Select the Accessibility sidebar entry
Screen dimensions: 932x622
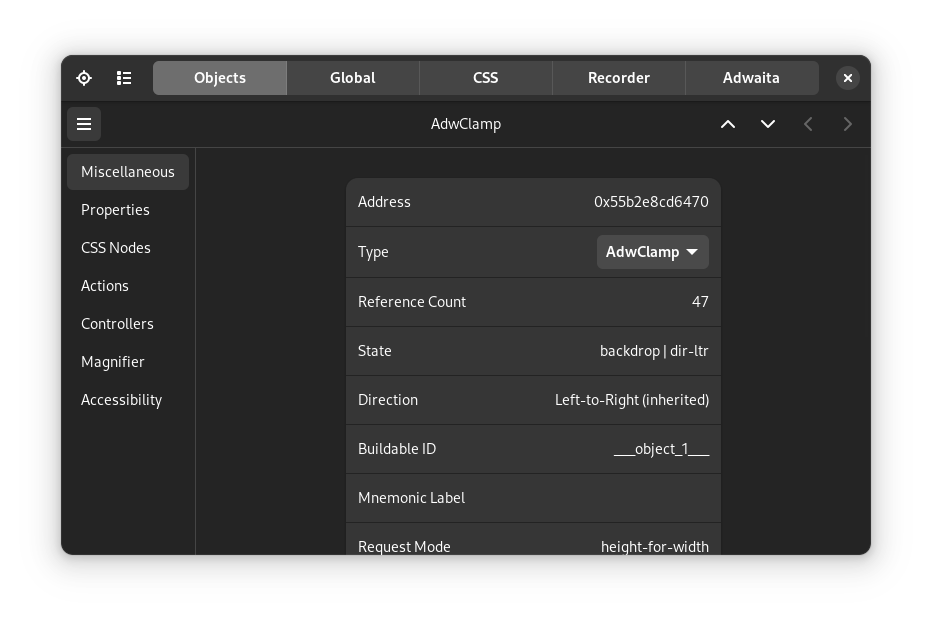tap(122, 400)
